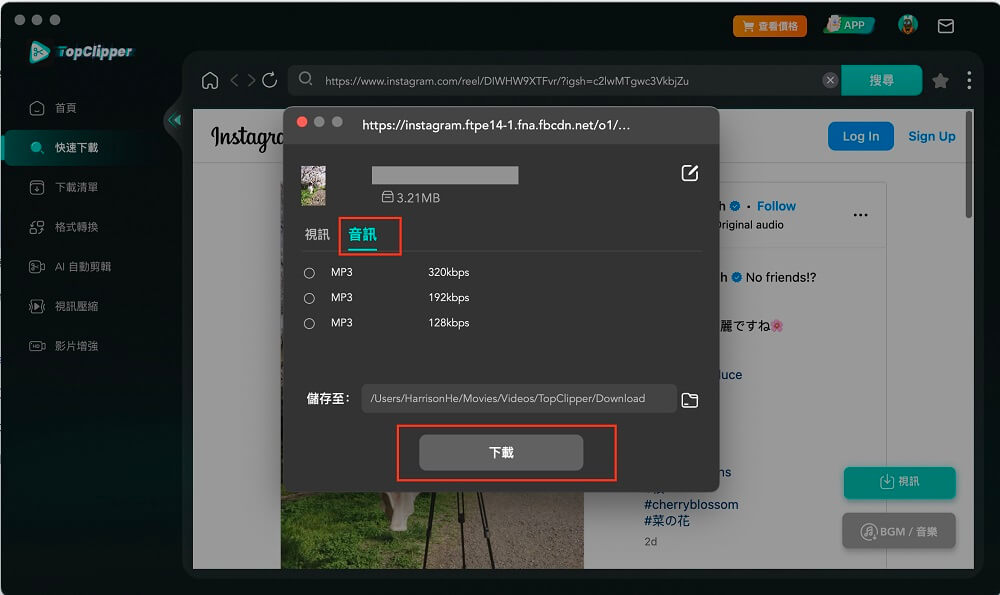Click the TopClipper logo icon
The height and width of the screenshot is (595, 1000).
point(40,52)
